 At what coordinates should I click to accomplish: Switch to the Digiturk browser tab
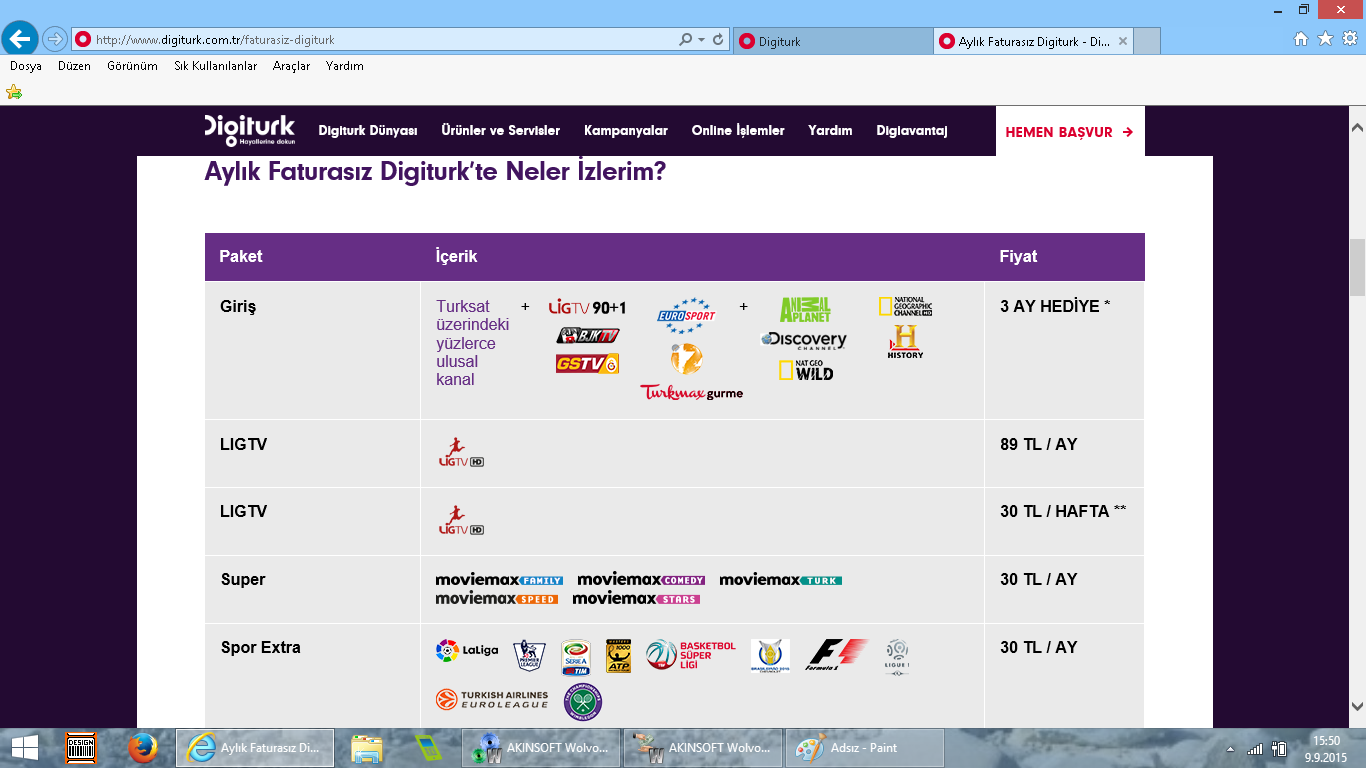[833, 41]
